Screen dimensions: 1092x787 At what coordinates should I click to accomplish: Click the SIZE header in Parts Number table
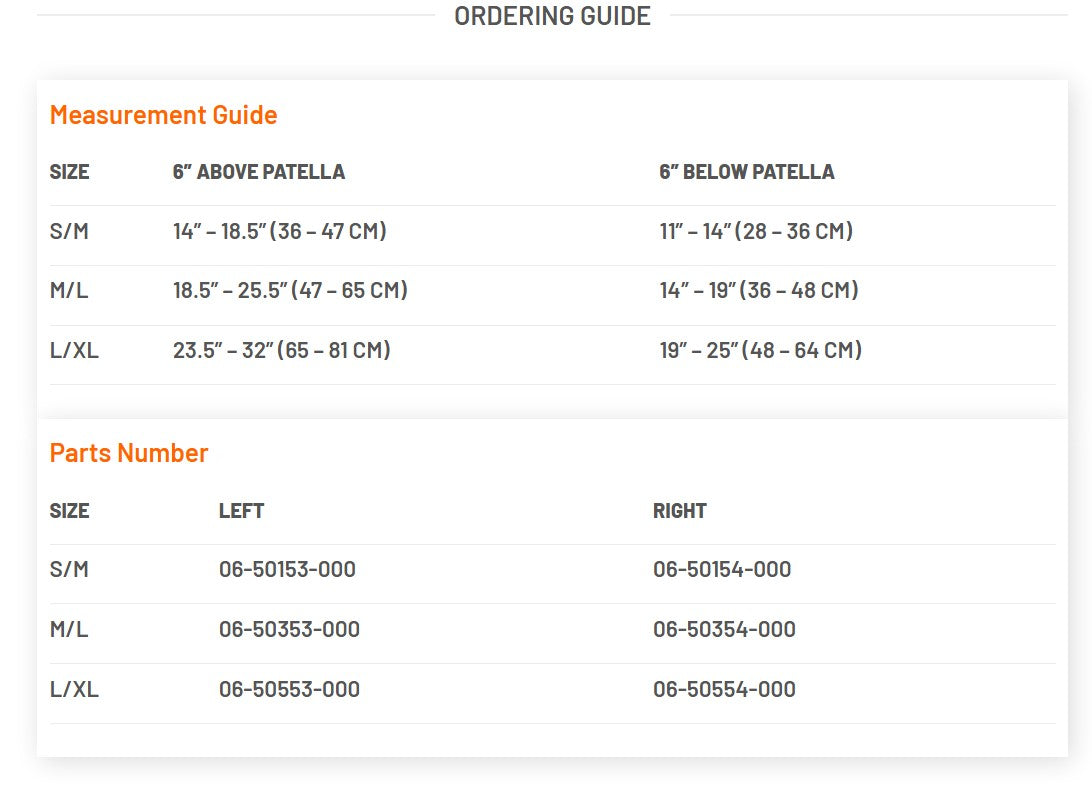click(x=69, y=511)
